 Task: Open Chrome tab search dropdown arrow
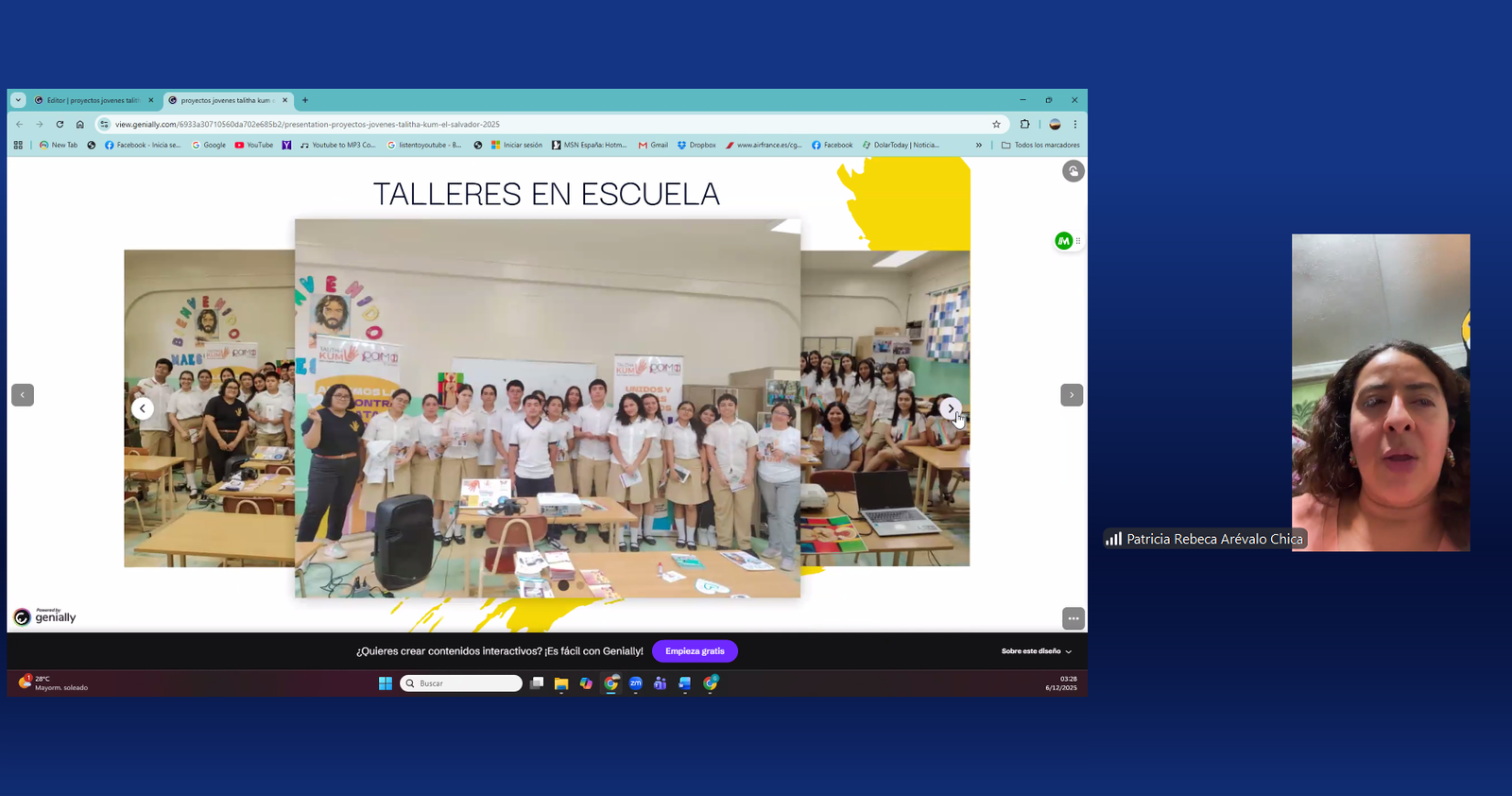(x=18, y=100)
